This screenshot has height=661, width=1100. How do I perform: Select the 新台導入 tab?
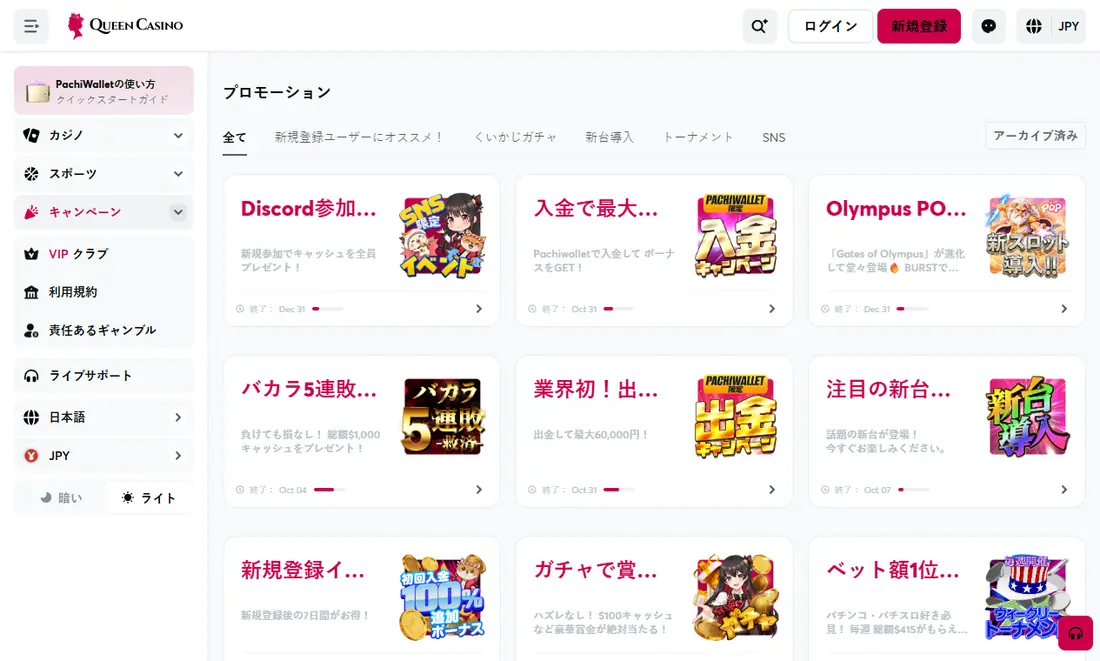click(610, 138)
